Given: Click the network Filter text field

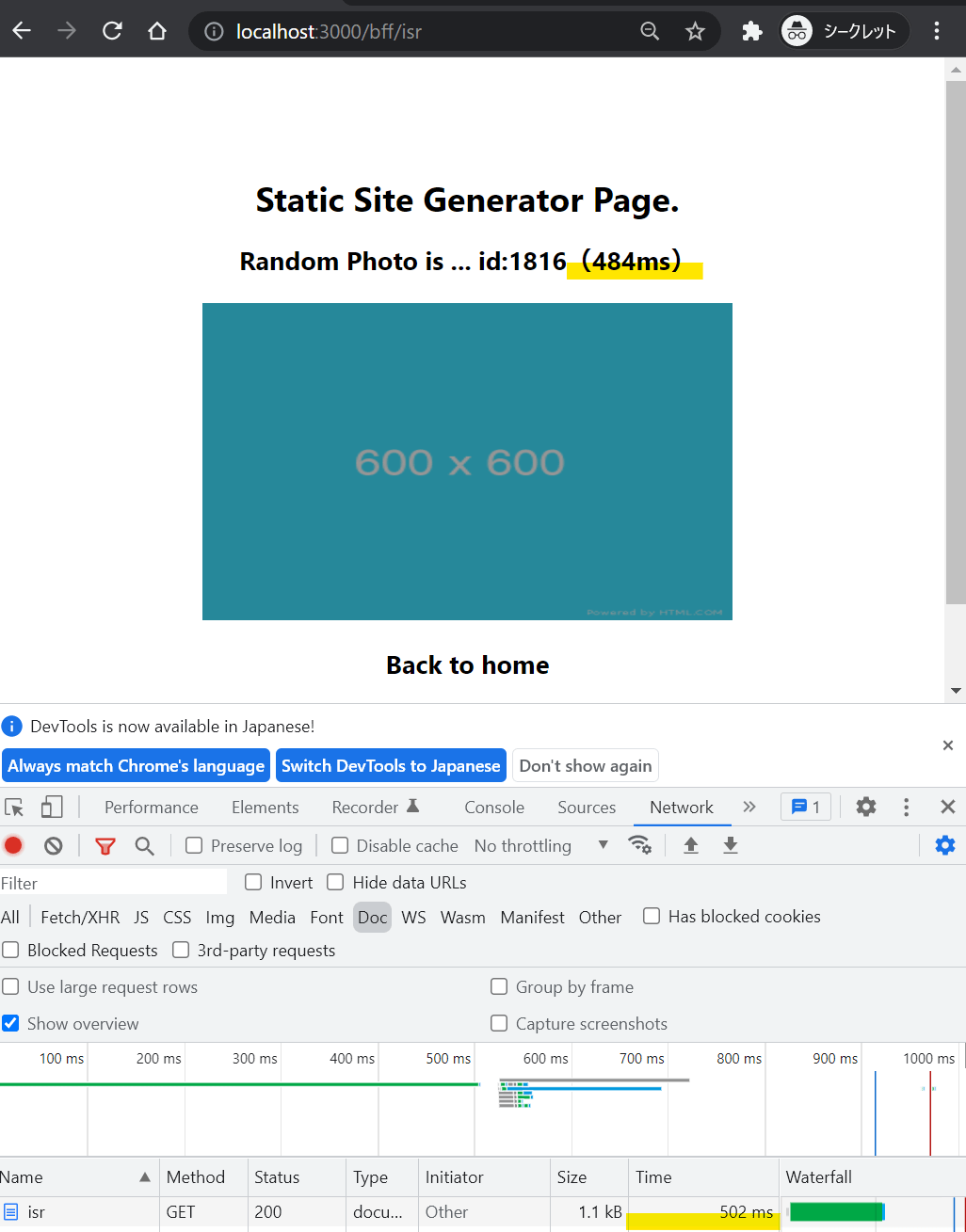Looking at the screenshot, I should (113, 883).
